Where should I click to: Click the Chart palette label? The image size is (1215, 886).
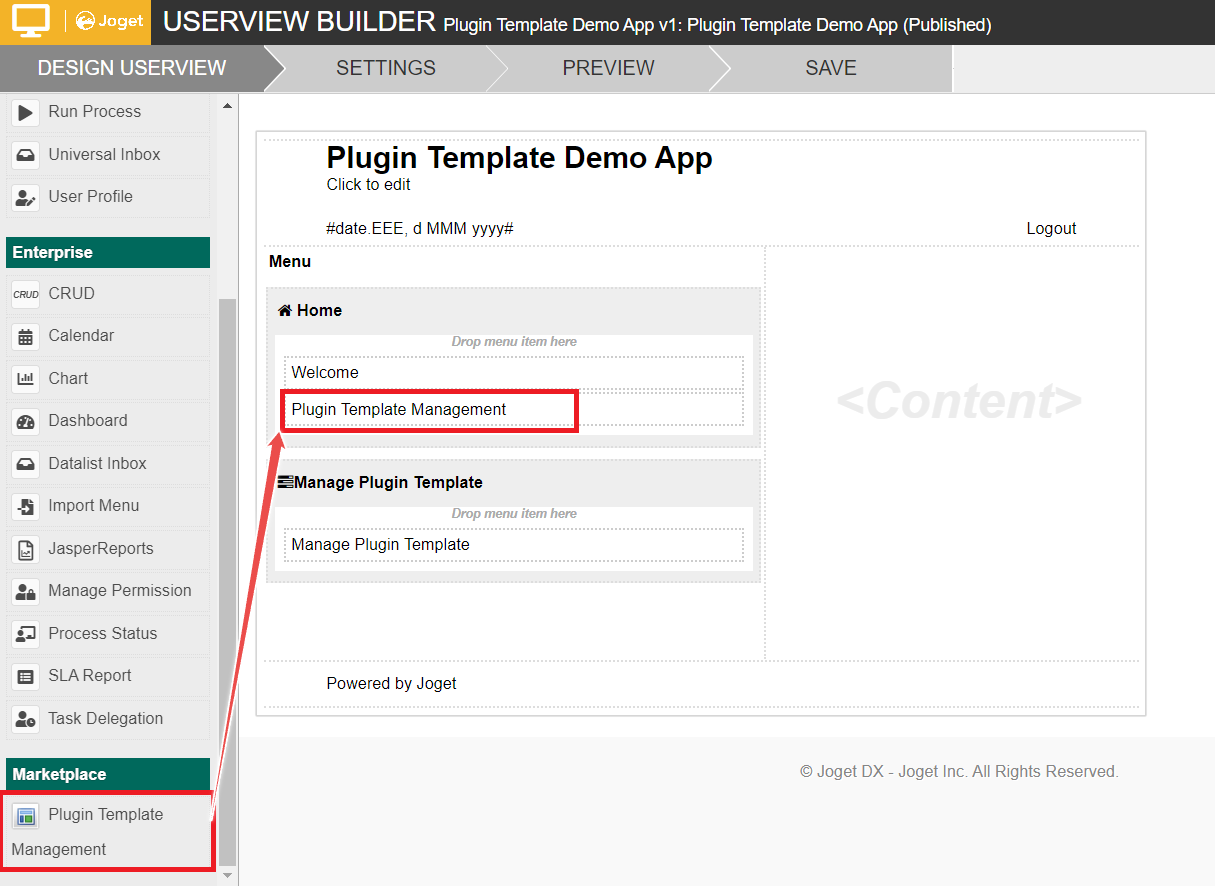pos(68,379)
